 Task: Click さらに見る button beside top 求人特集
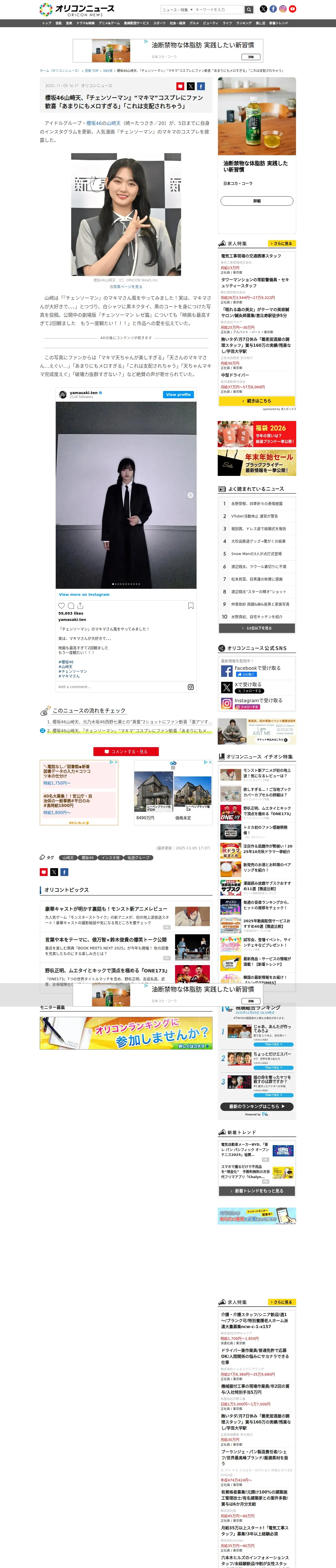pyautogui.click(x=282, y=244)
